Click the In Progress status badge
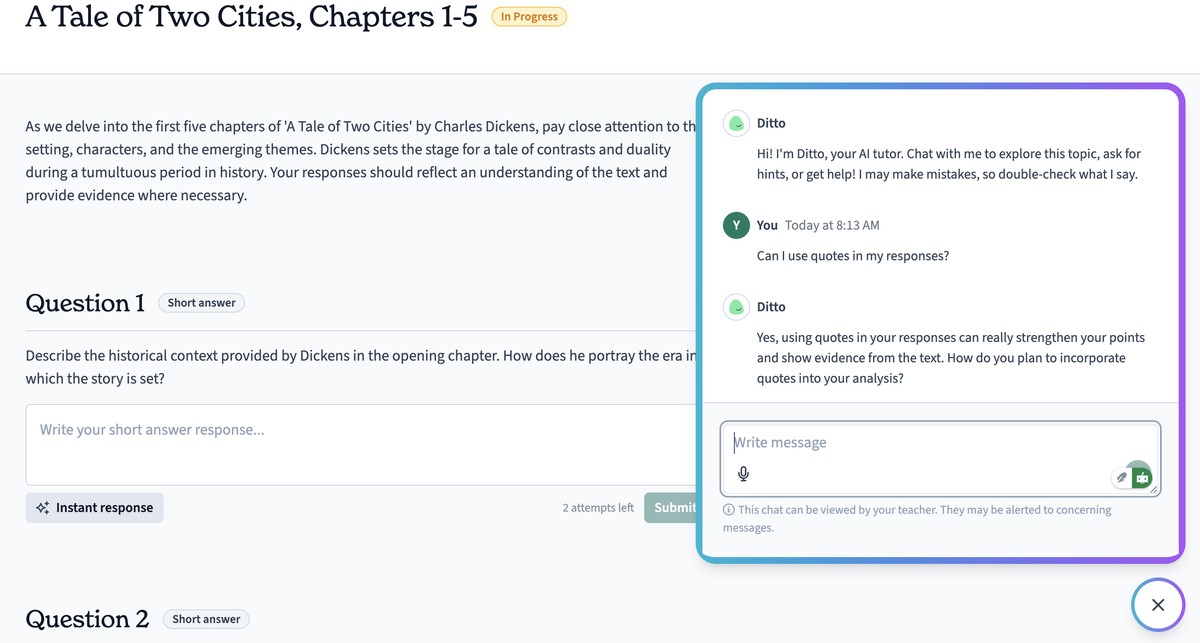This screenshot has height=643, width=1200. pos(529,17)
